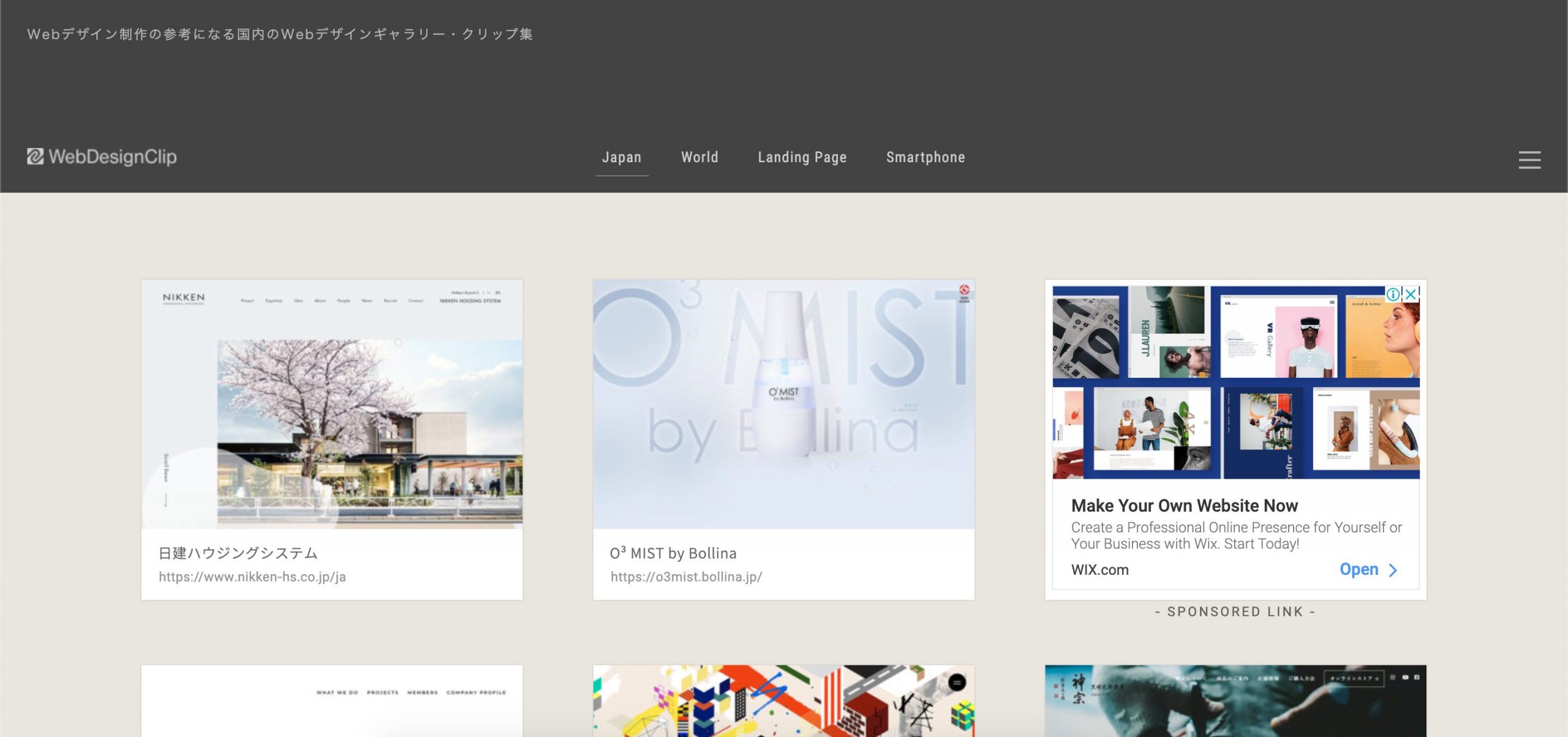The height and width of the screenshot is (737, 1568).
Task: Open the O³ MIST by Bollina thumbnail
Action: [x=783, y=405]
